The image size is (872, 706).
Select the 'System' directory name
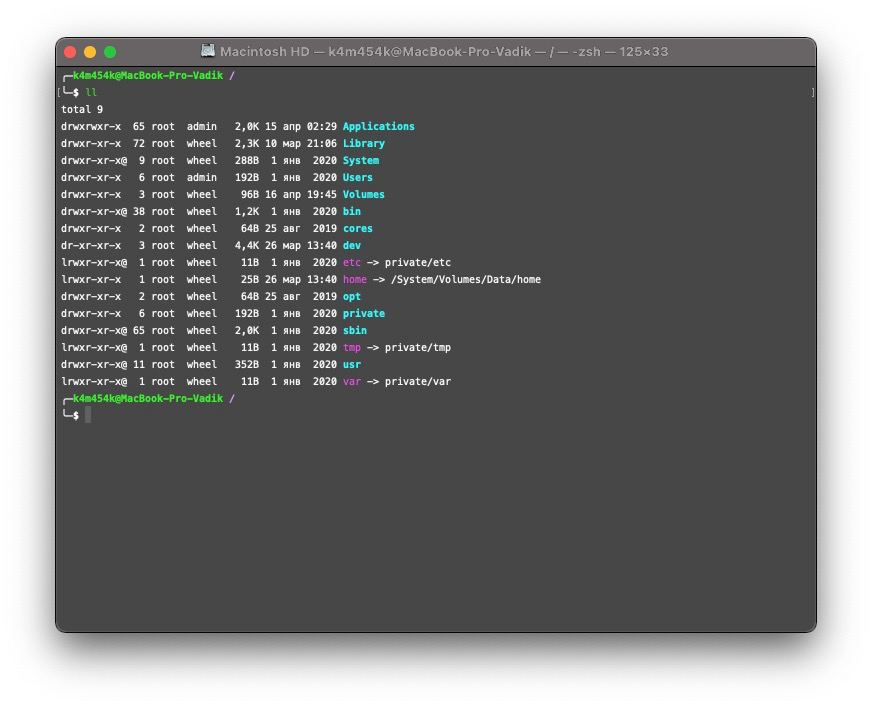(361, 161)
